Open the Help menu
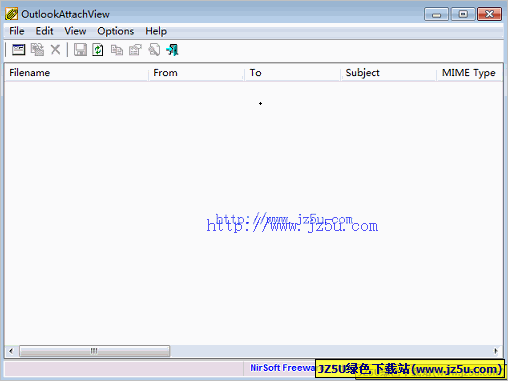This screenshot has height=381, width=508. (156, 31)
